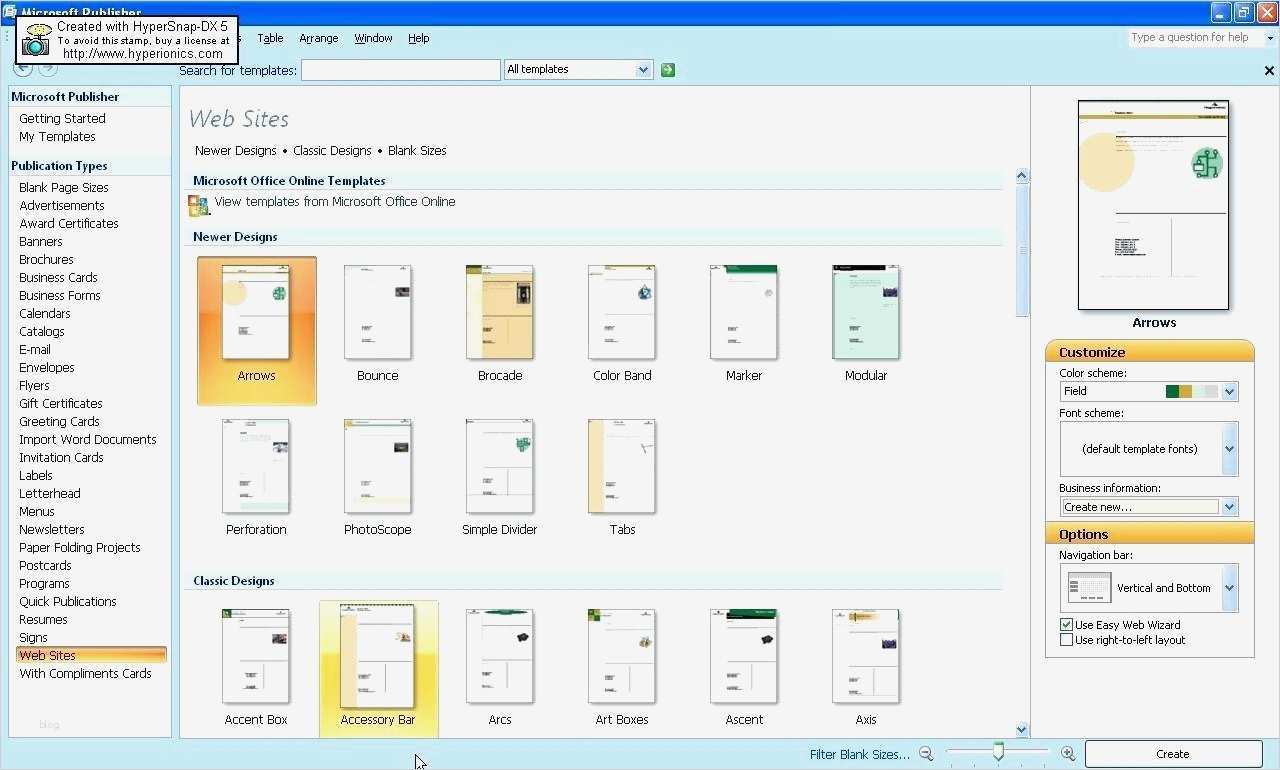Select With Compliments Cards in the sidebar
Viewport: 1280px width, 770px height.
tap(85, 674)
